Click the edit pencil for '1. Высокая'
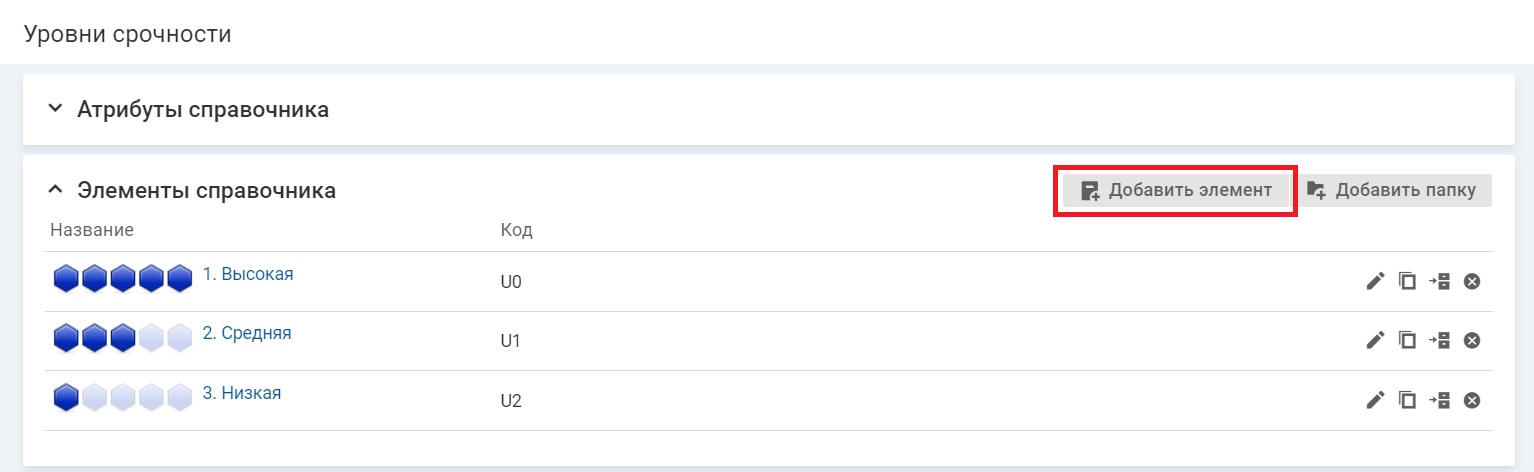Screen dimensions: 1534x472 click(1375, 282)
